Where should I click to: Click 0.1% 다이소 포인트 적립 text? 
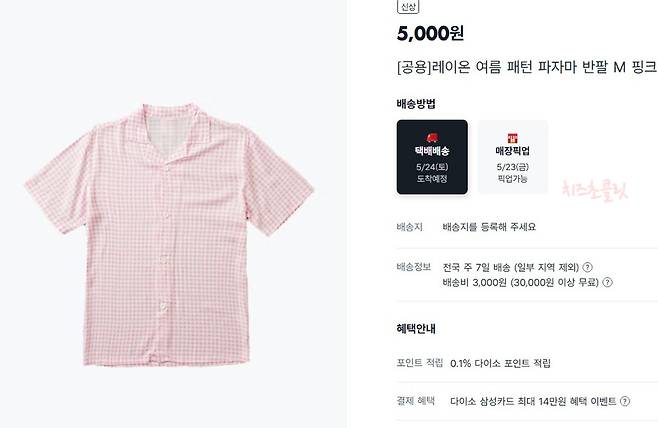tap(500, 363)
